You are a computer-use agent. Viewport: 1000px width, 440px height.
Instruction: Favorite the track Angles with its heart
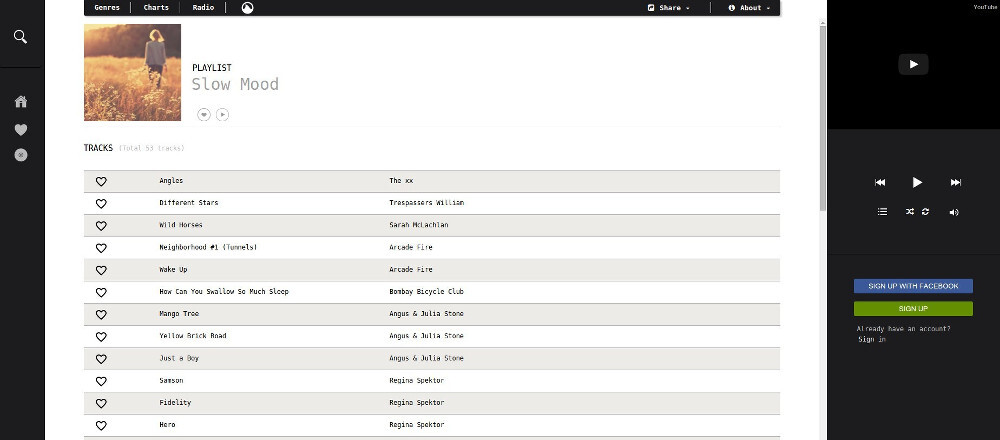click(x=101, y=181)
